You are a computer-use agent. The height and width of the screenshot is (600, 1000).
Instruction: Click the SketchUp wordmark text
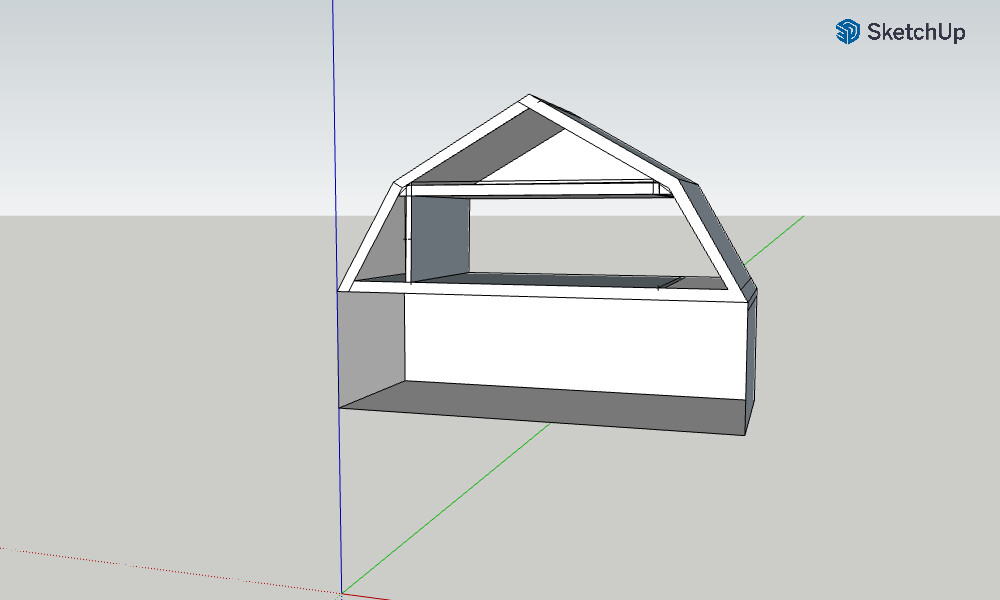pos(915,32)
